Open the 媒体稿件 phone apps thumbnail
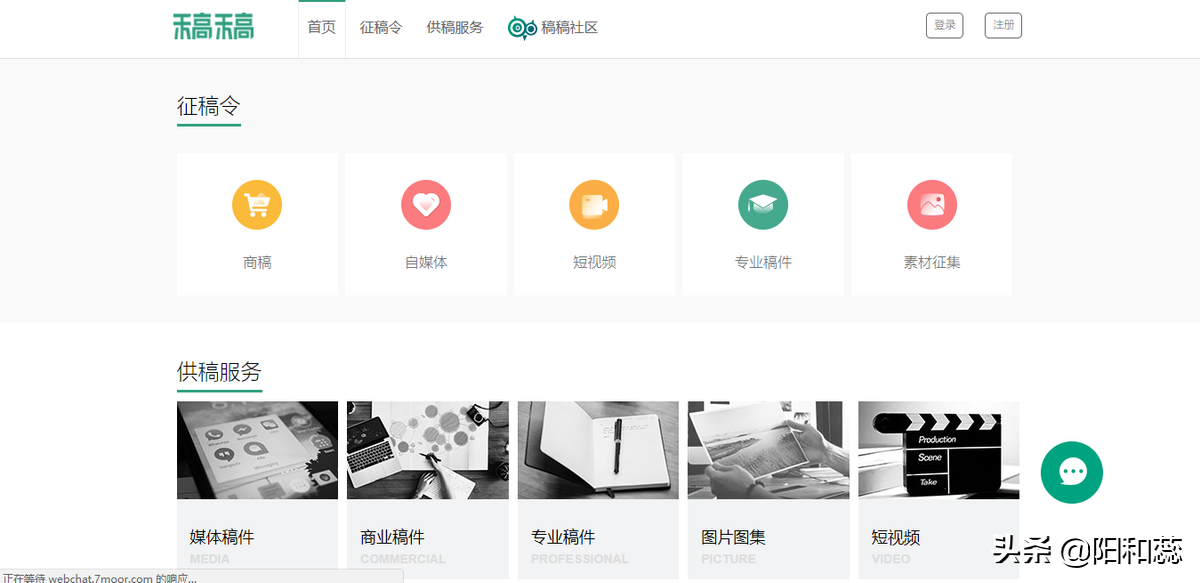1200x583 pixels. pyautogui.click(x=257, y=450)
